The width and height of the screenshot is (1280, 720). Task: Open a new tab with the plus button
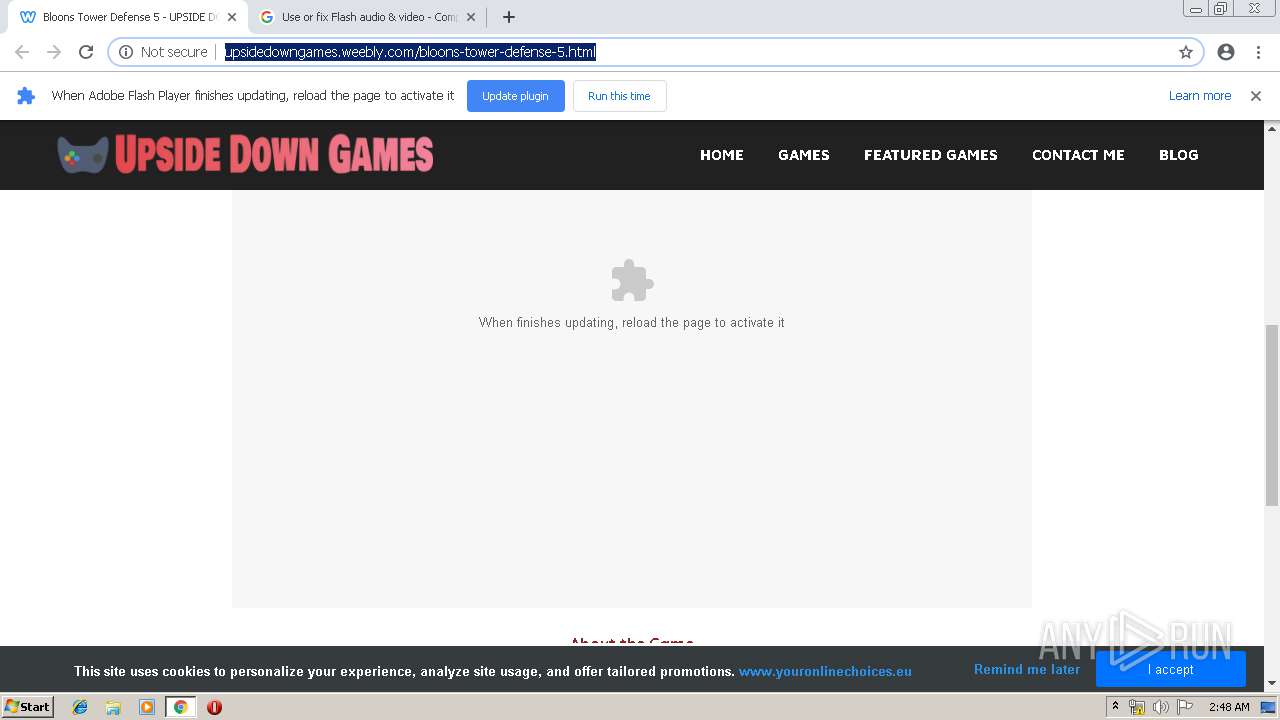[x=508, y=17]
